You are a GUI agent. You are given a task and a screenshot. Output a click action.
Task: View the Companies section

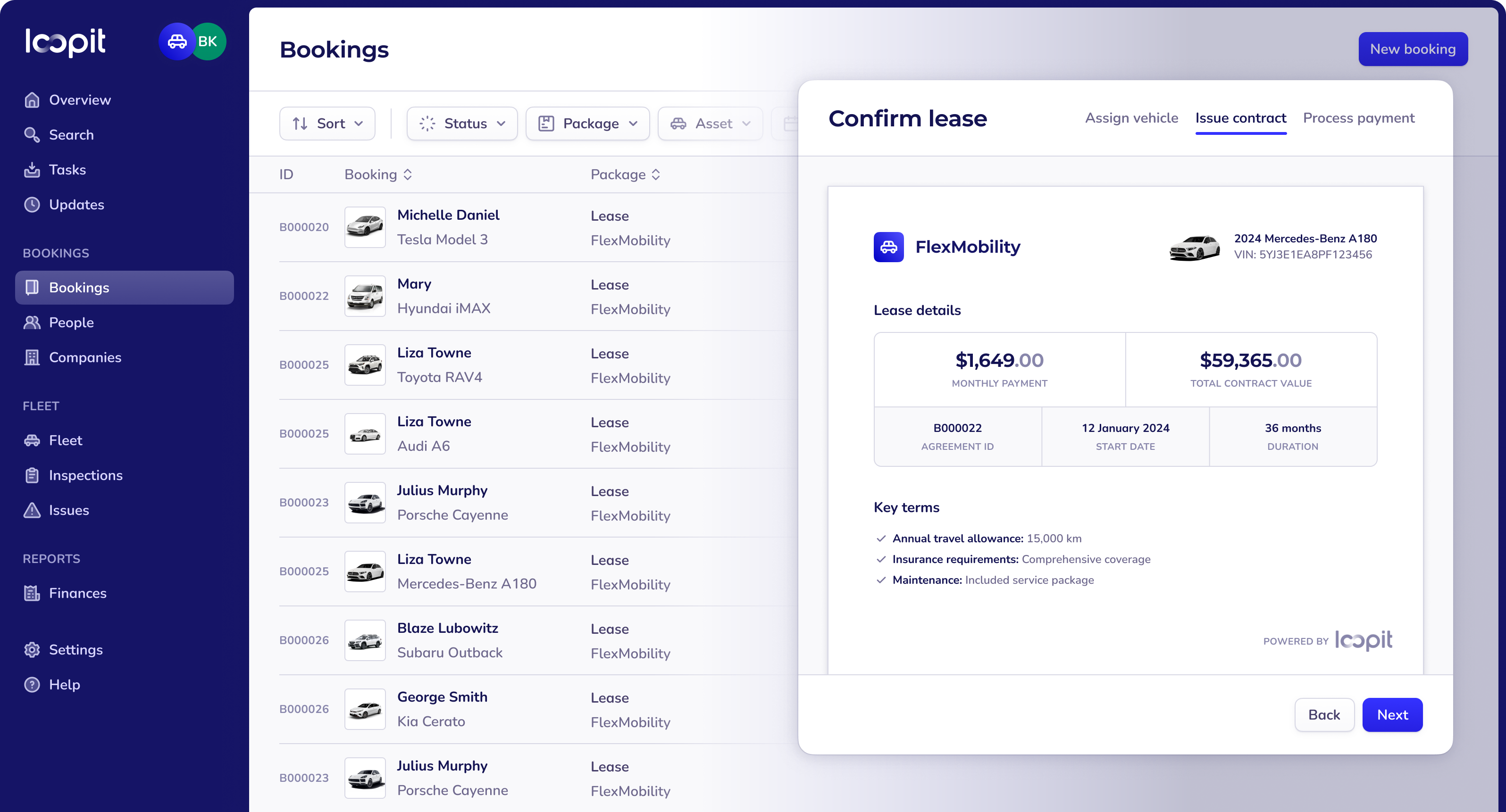[x=85, y=357]
